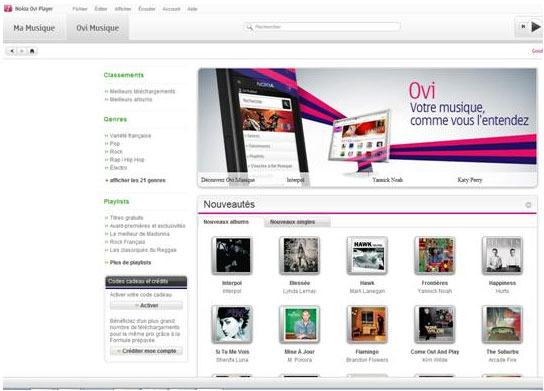Browse the Variété française genre
Screen dimensions: 544x391
(130, 136)
